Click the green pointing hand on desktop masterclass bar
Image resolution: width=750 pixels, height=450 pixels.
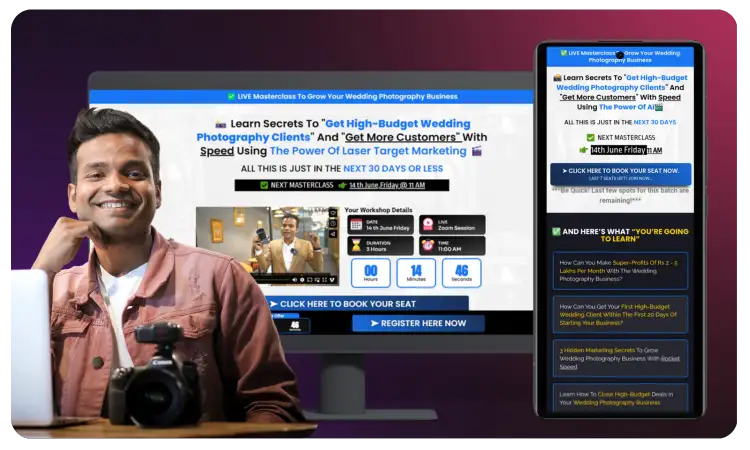click(x=342, y=185)
